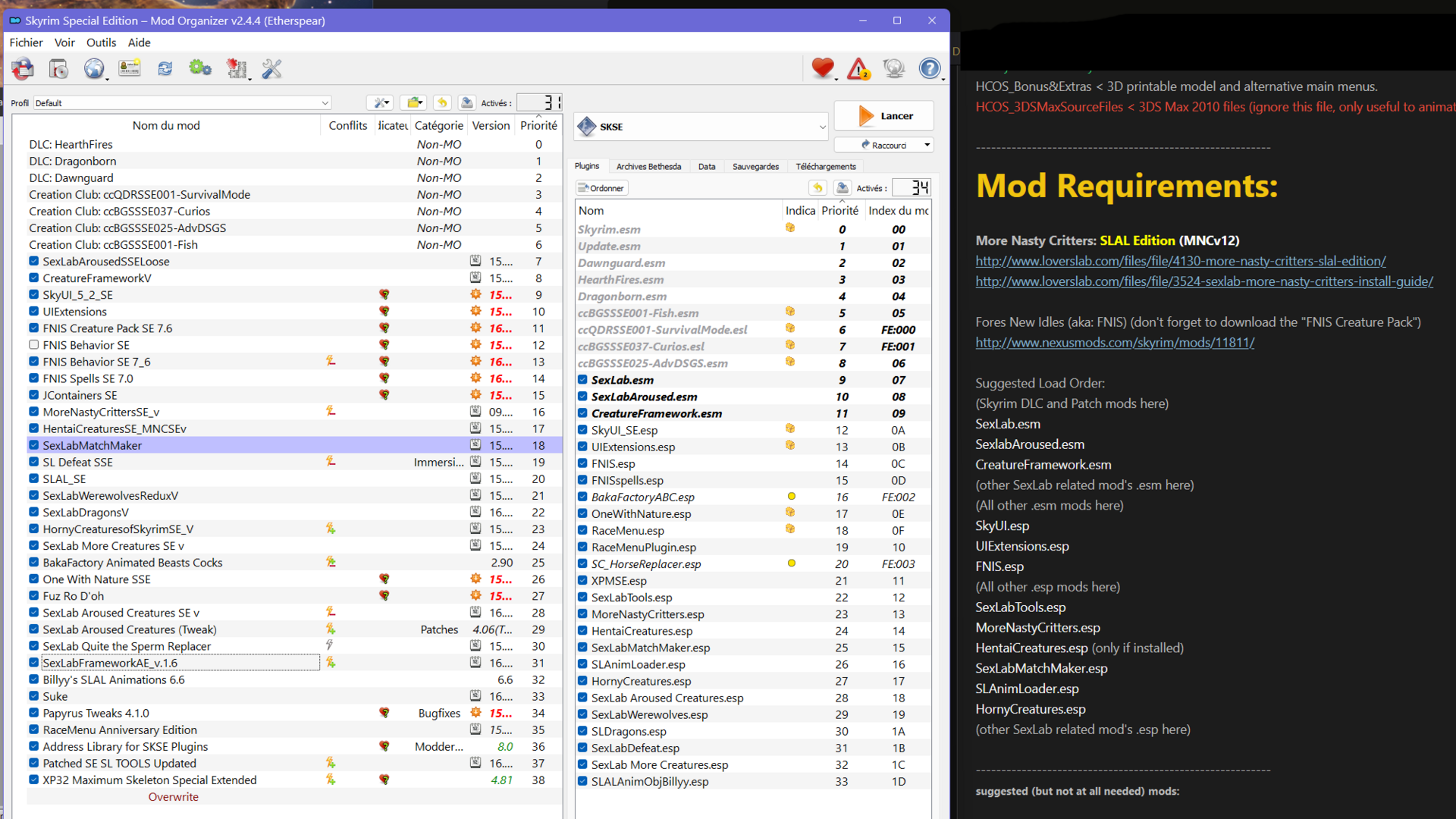Click Skyrim.esm indicator box icon
The height and width of the screenshot is (819, 1456).
point(790,228)
